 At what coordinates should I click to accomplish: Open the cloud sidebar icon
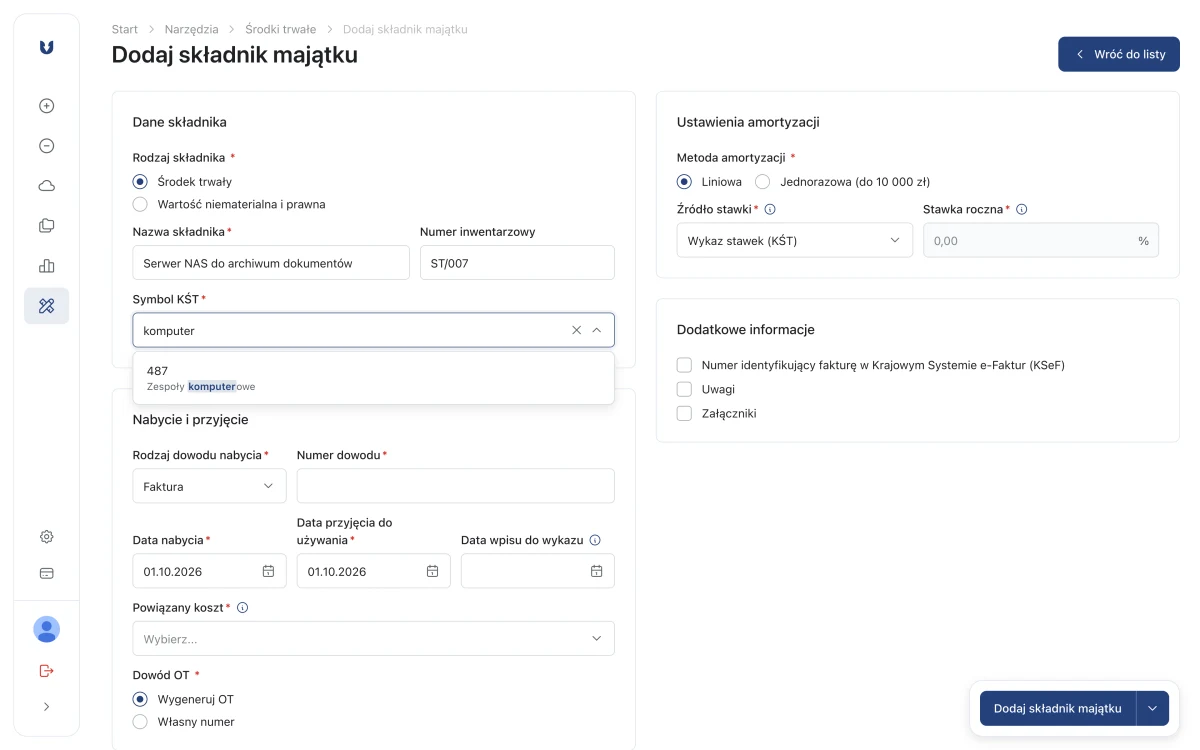pos(46,186)
